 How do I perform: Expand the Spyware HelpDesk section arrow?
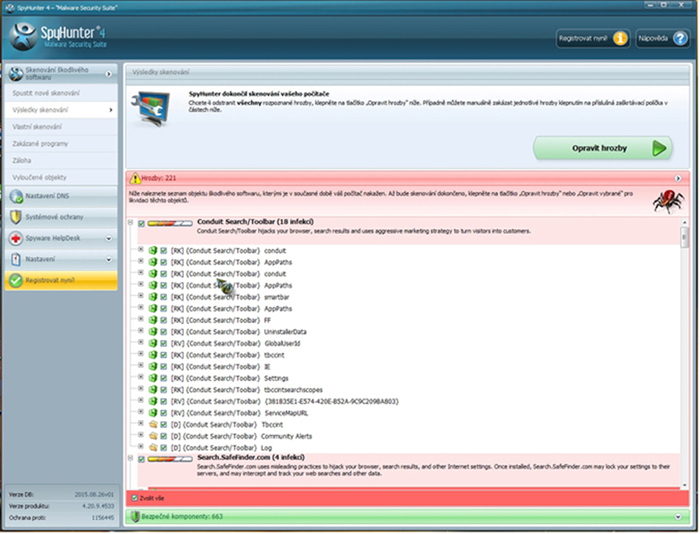point(108,239)
